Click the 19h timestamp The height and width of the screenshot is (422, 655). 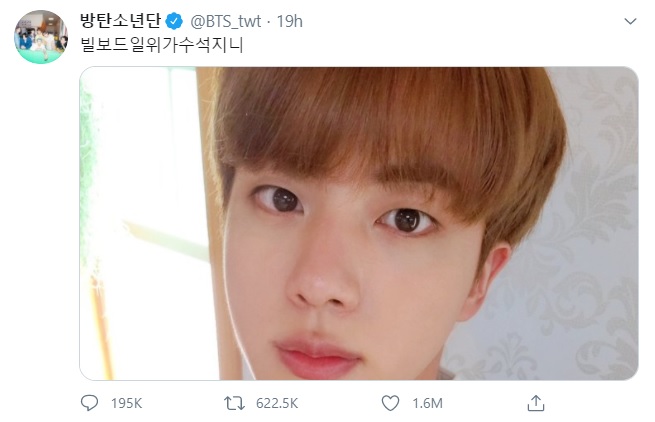coord(290,20)
